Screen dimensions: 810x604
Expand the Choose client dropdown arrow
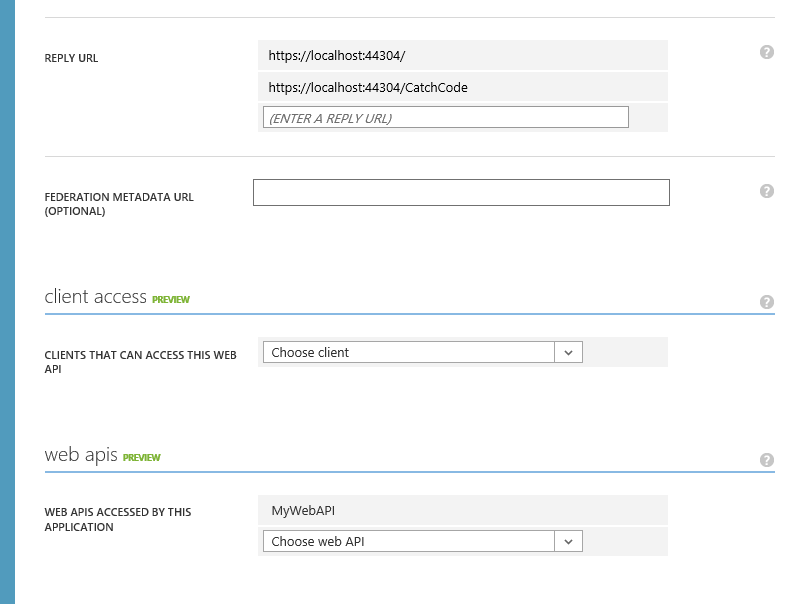coord(568,352)
